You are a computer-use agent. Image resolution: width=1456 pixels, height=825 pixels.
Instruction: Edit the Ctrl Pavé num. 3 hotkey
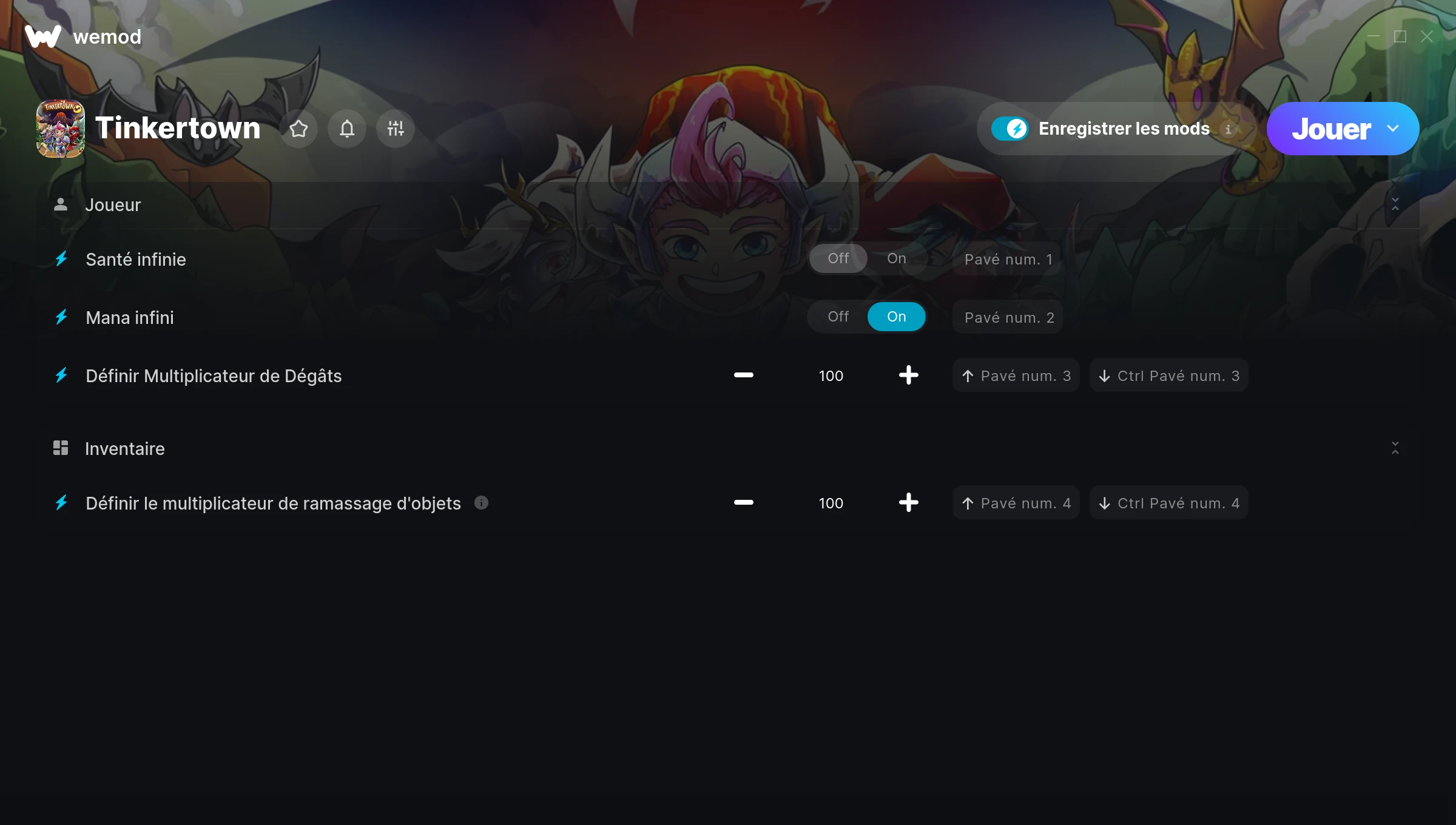coord(1169,375)
